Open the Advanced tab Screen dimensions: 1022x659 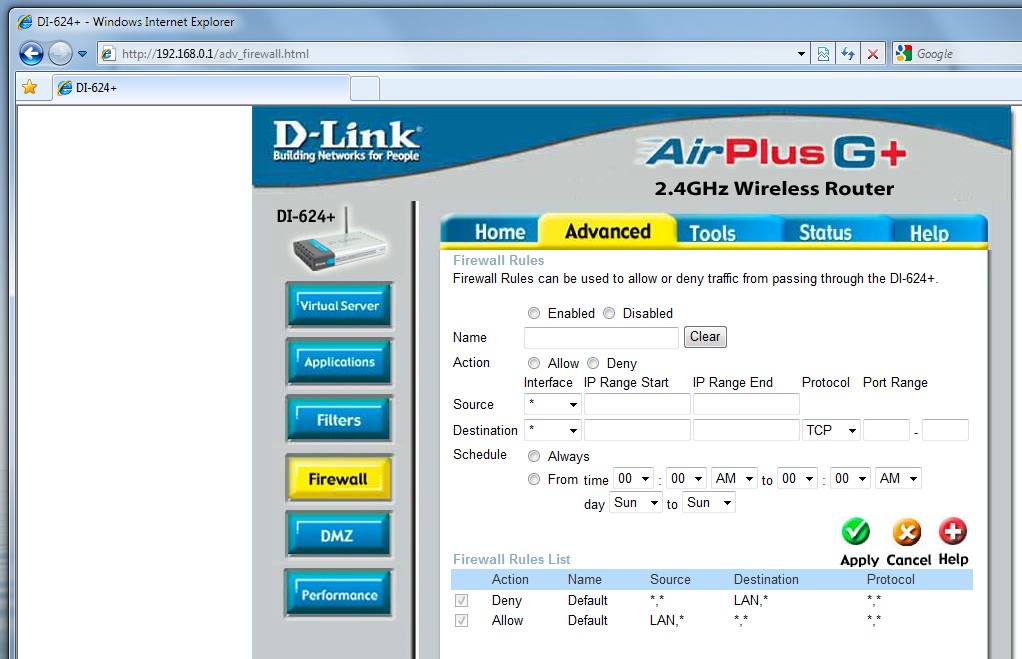point(607,231)
